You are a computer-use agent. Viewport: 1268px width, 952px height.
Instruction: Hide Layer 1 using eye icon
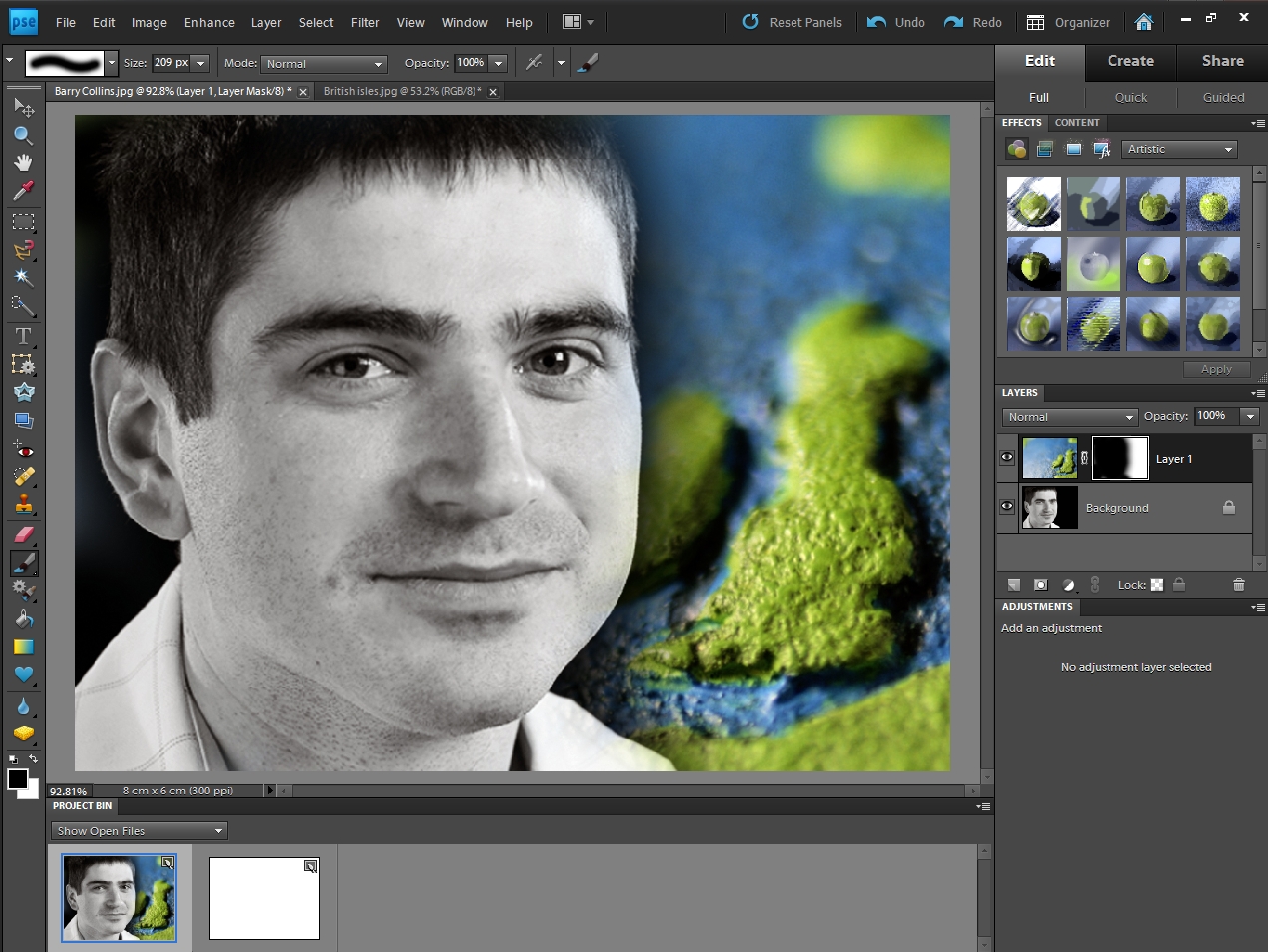click(1007, 458)
